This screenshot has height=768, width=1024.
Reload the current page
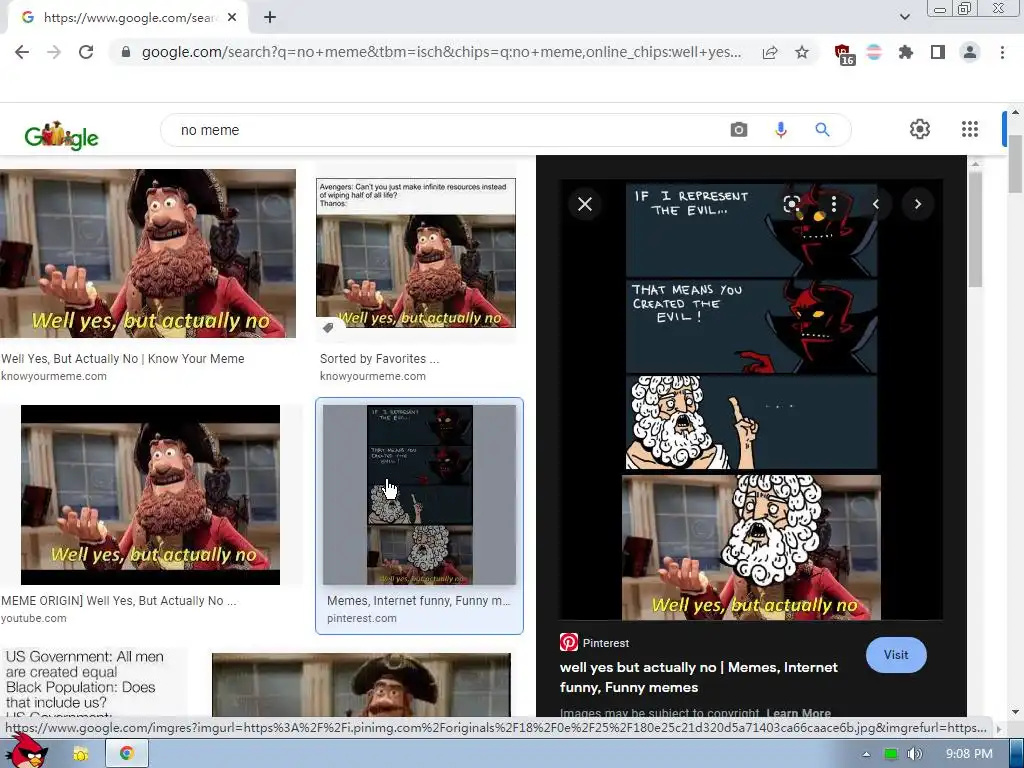[x=86, y=52]
